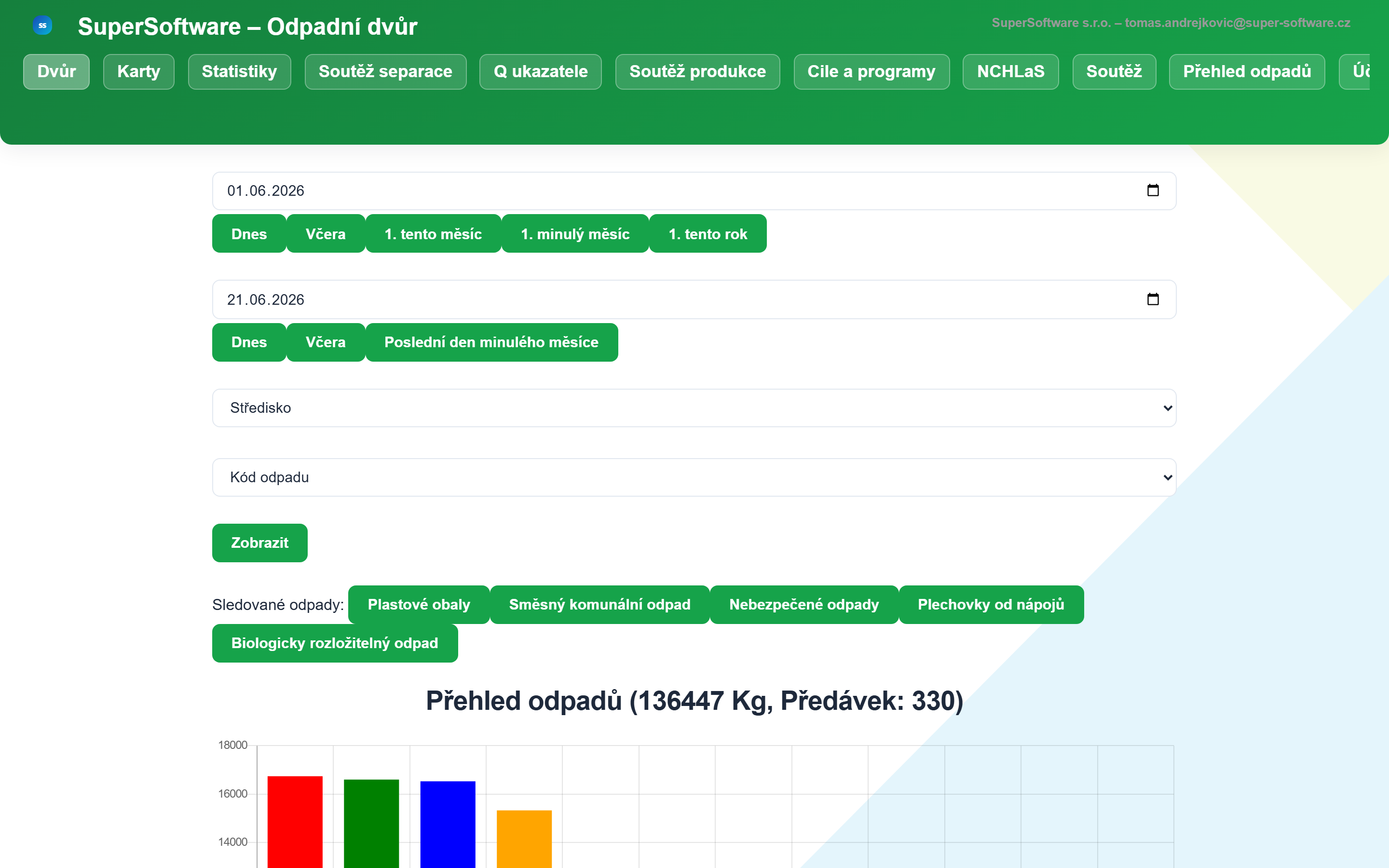Set start date to Dnes
1389x868 pixels.
(x=249, y=234)
